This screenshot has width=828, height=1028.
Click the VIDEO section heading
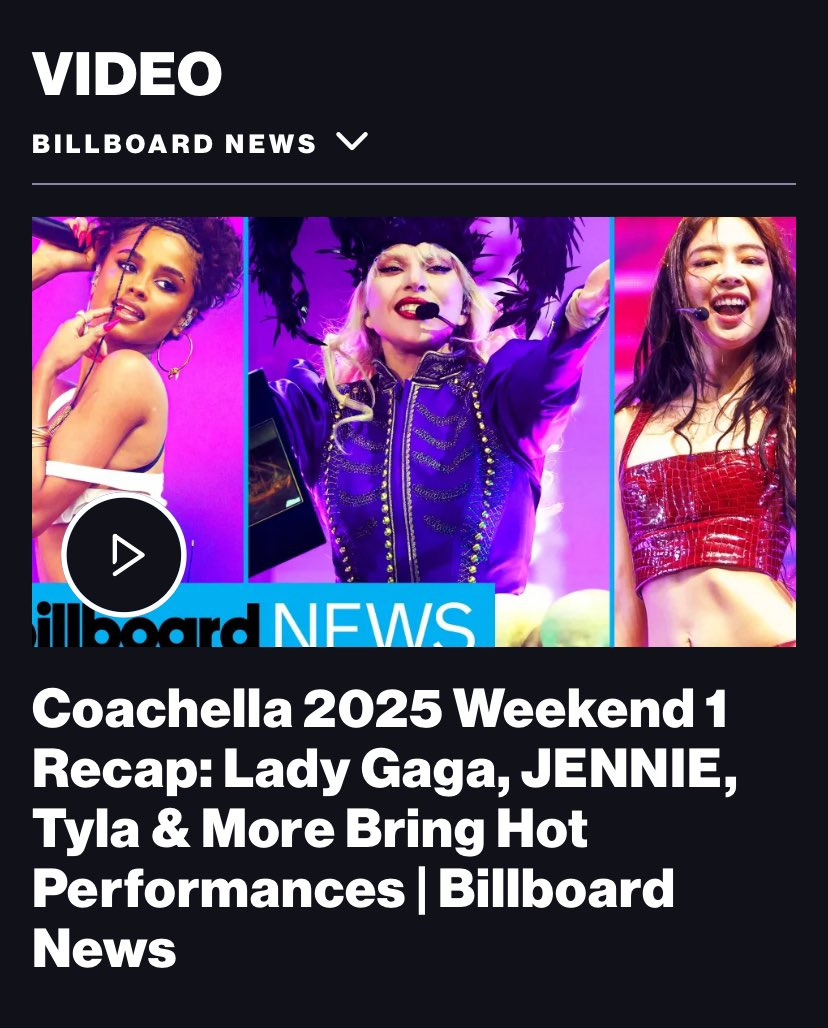coord(127,73)
